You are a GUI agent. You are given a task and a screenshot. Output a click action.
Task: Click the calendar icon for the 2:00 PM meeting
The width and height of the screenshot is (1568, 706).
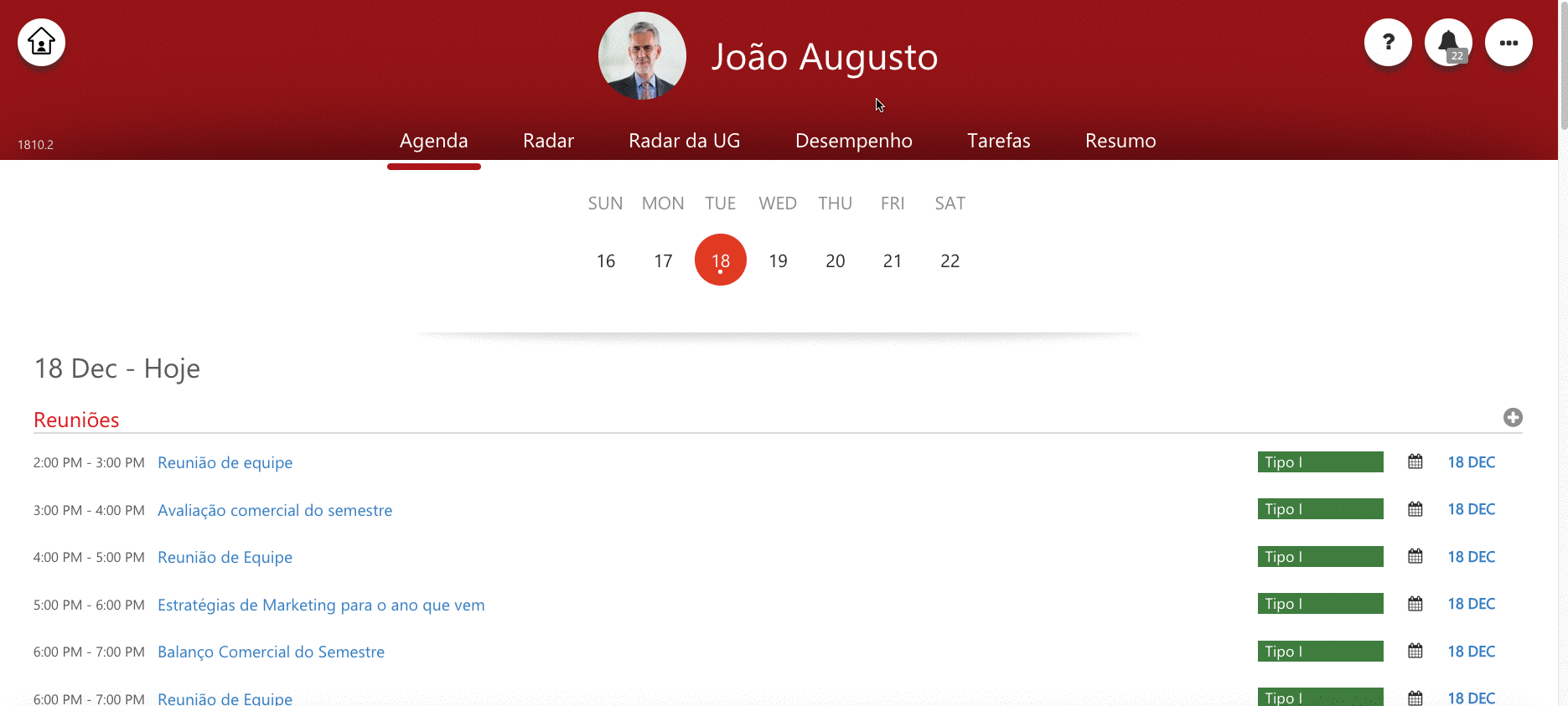click(1415, 461)
